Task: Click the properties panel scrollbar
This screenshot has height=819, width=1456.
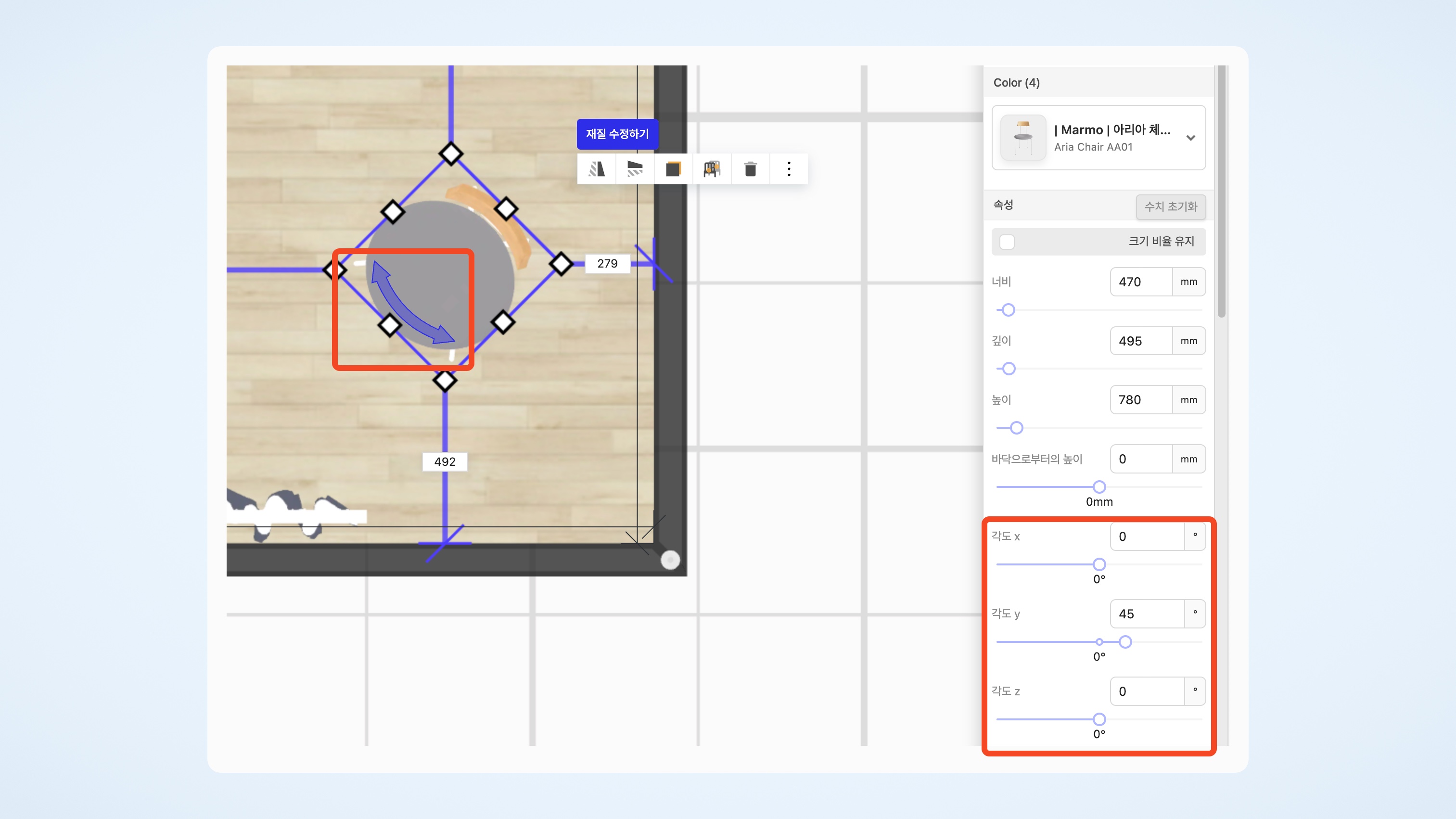Action: 1222,192
